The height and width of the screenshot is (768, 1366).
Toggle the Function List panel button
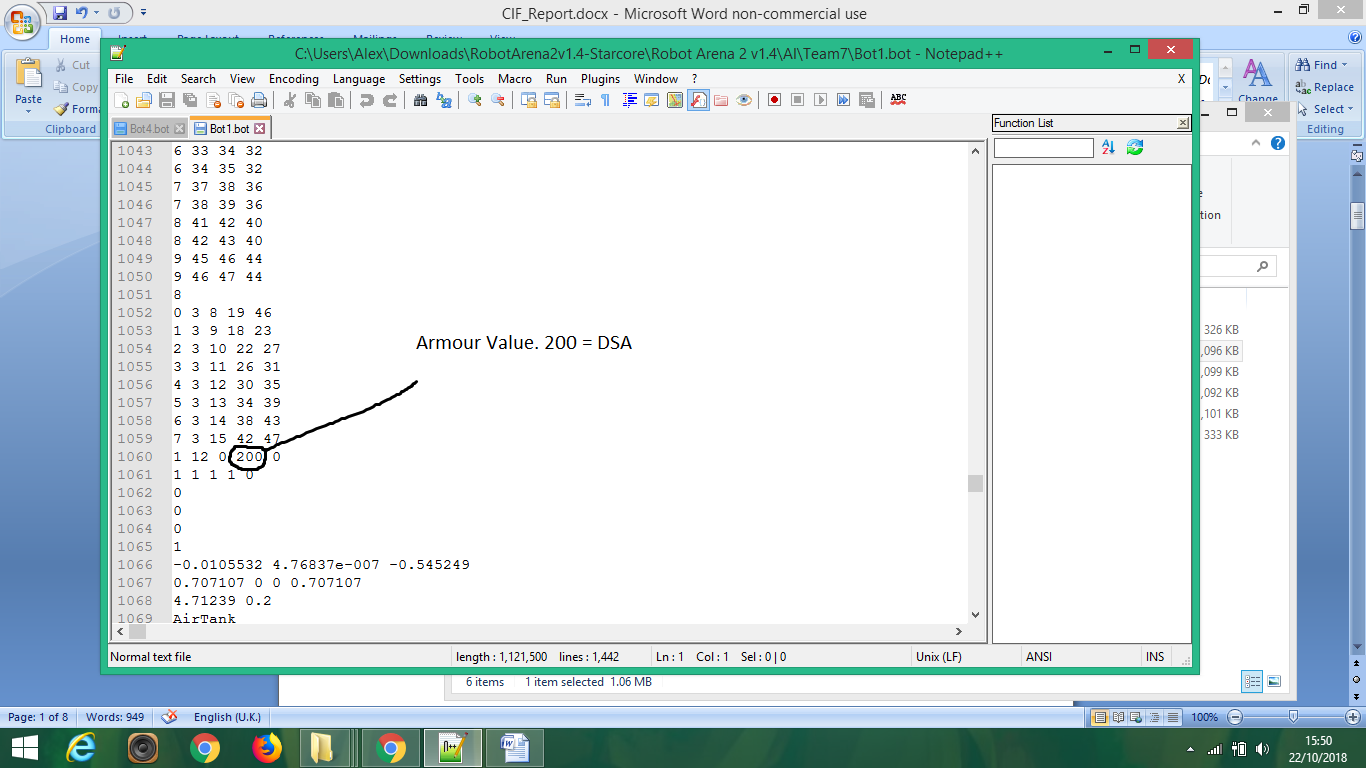point(698,100)
